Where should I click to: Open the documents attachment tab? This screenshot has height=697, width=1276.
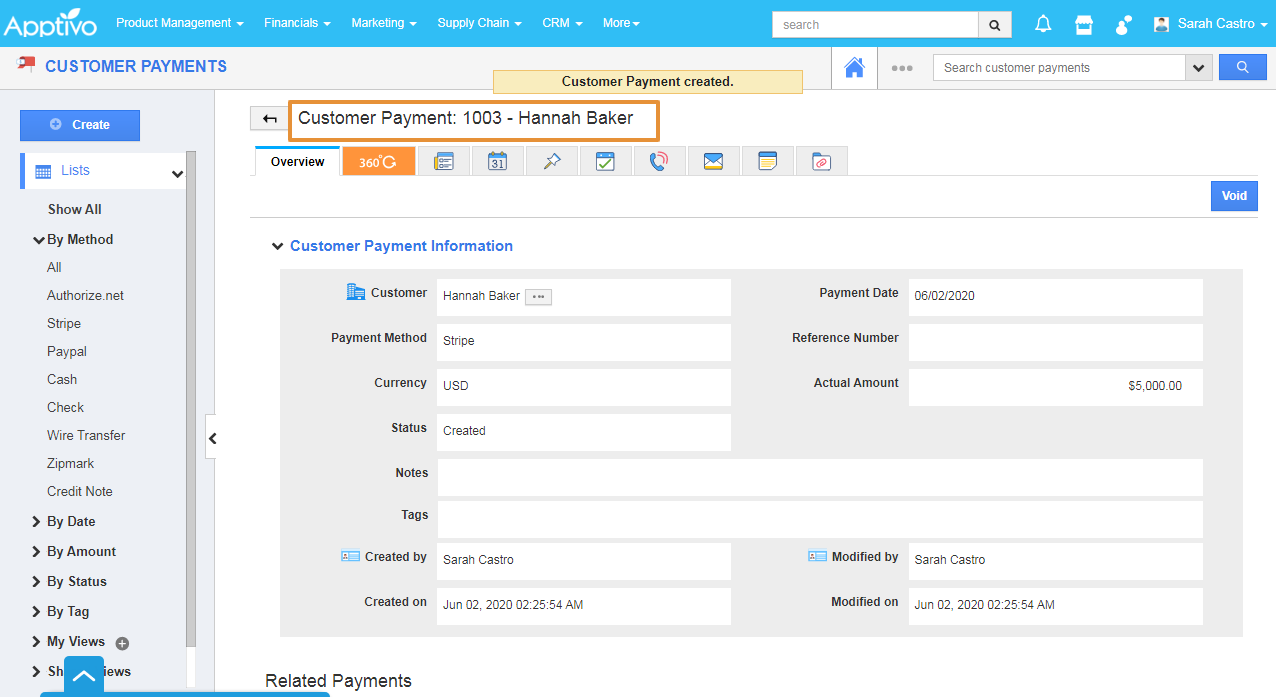point(821,162)
